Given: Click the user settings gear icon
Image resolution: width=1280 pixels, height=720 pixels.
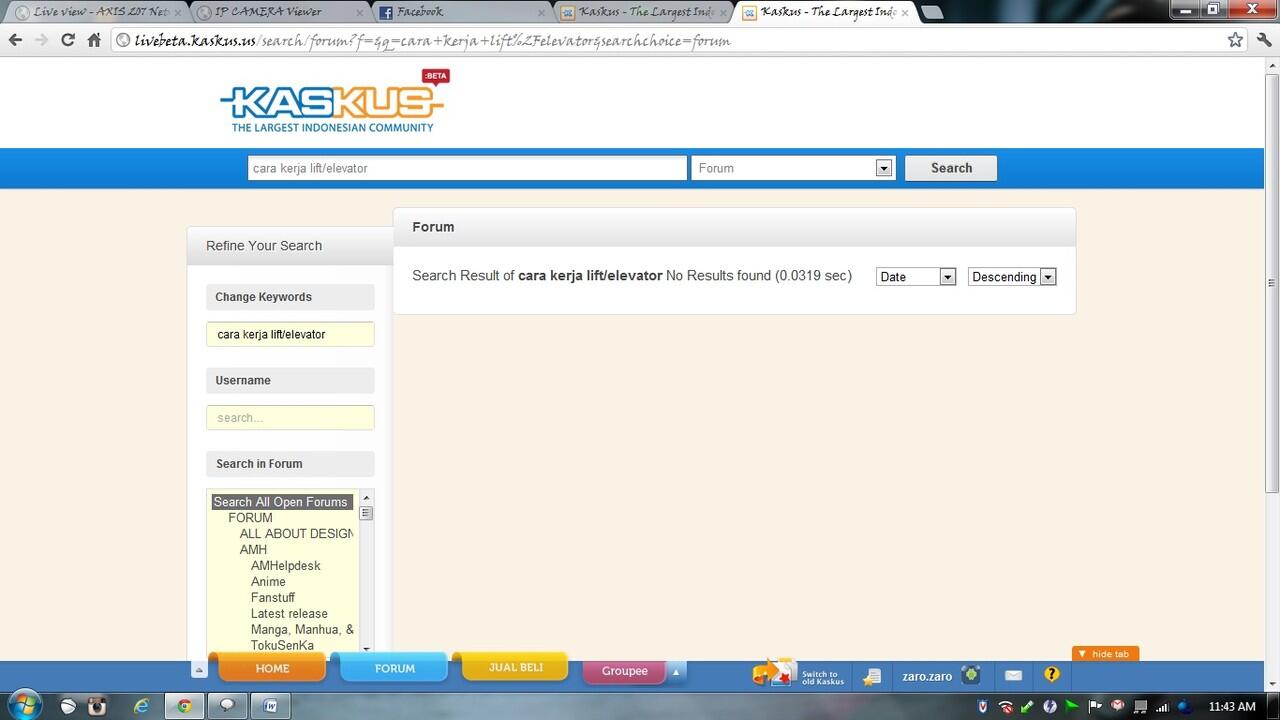Looking at the screenshot, I should click(971, 676).
